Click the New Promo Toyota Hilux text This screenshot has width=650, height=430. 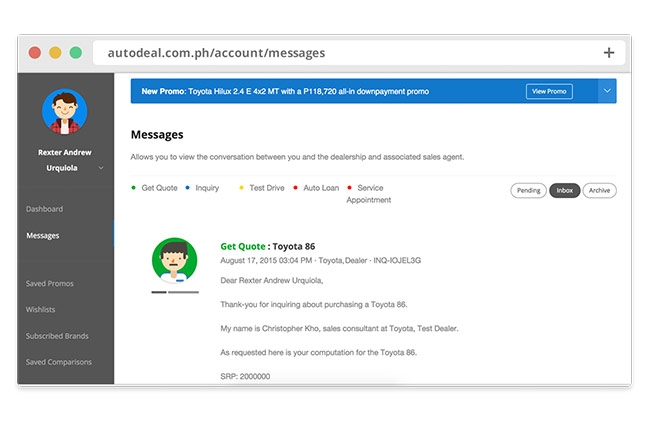tap(285, 91)
